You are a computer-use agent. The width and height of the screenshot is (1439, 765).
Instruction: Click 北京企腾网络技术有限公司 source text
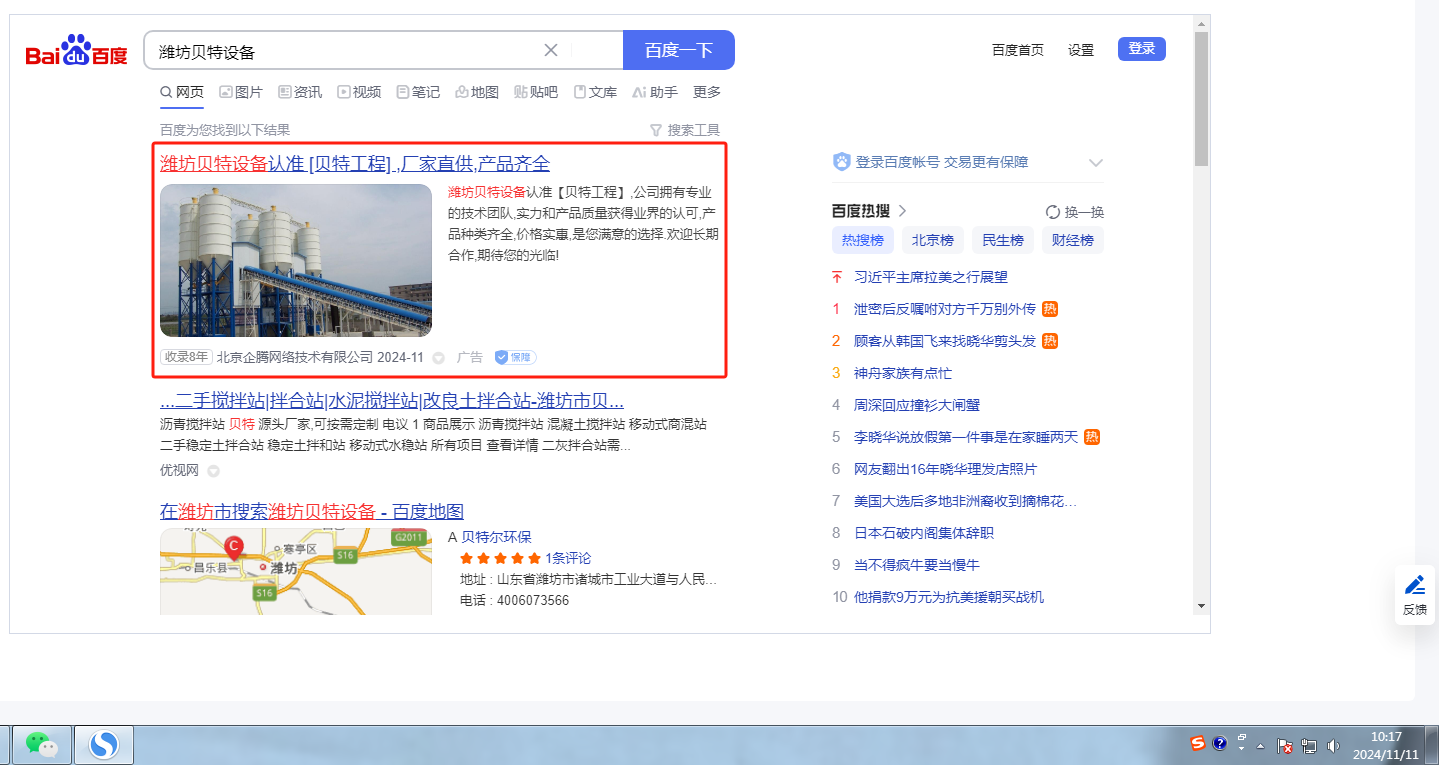295,357
